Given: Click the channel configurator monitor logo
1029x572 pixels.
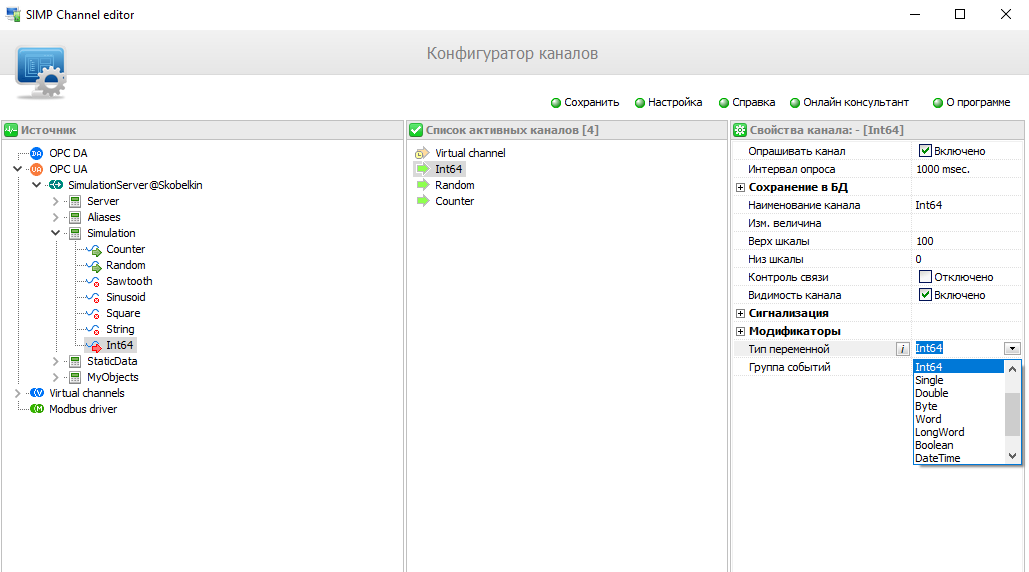Looking at the screenshot, I should coord(41,72).
